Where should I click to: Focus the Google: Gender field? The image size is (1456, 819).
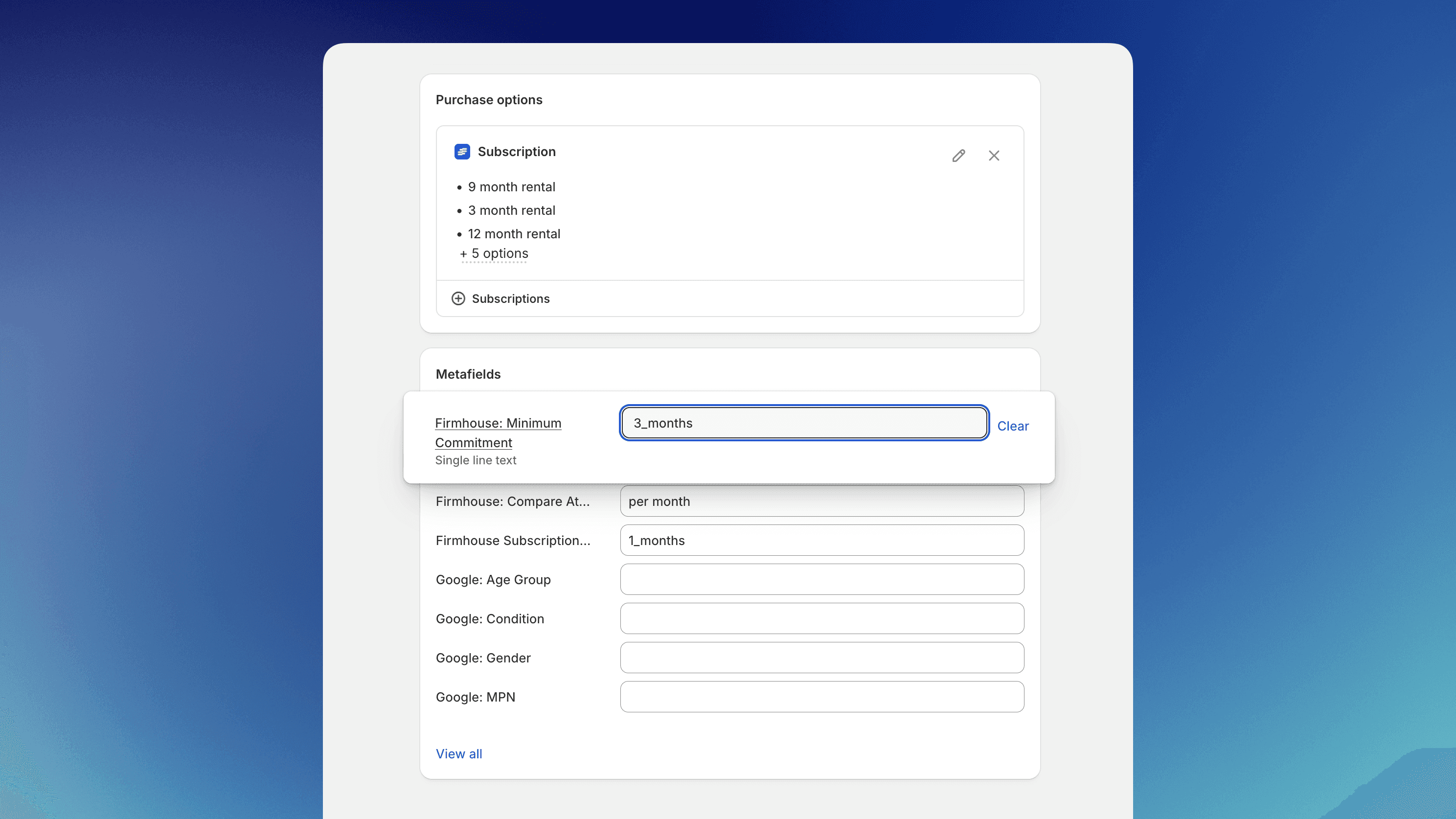821,658
